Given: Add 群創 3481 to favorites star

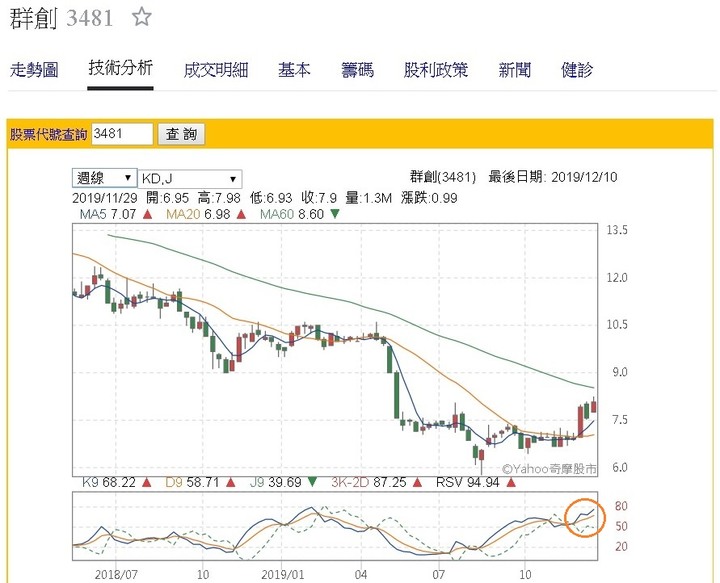Looking at the screenshot, I should [x=141, y=17].
